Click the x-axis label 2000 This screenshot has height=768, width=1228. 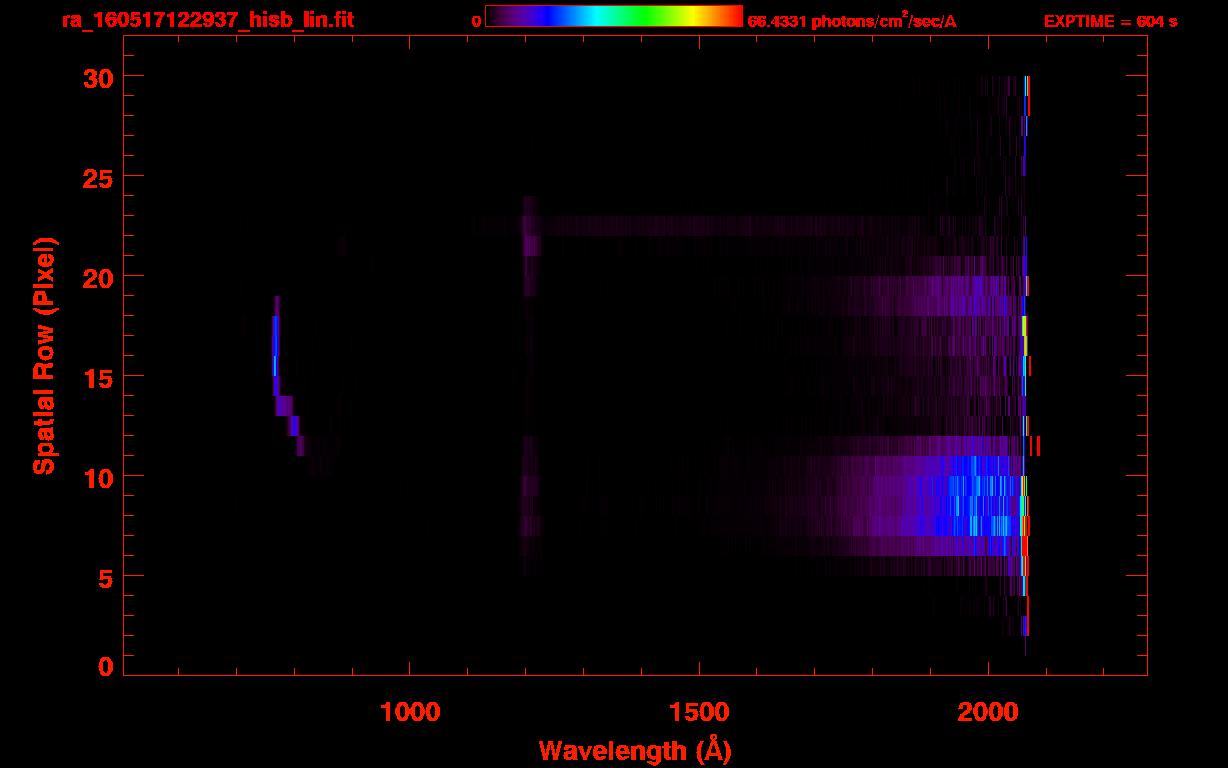[x=988, y=712]
